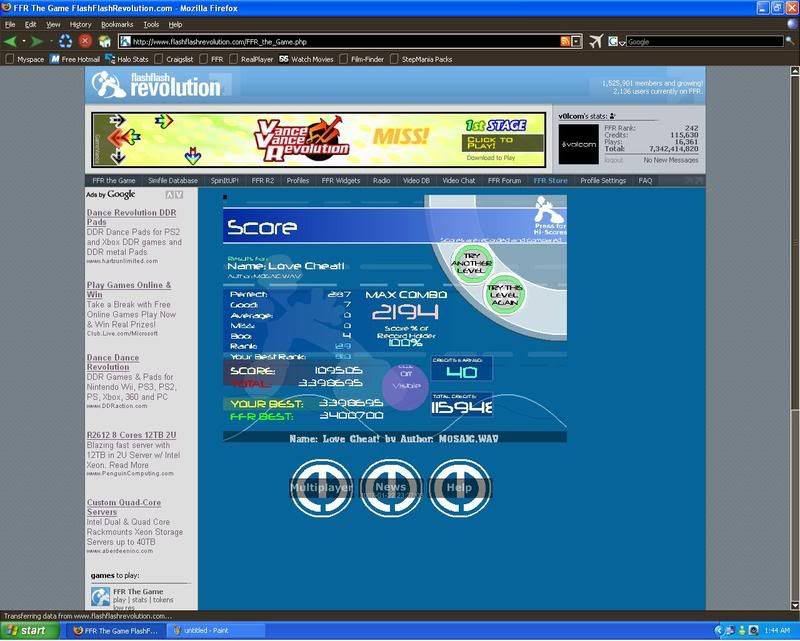Open FFR the Game nav tab
Screen dimensions: 800x641
[x=114, y=181]
